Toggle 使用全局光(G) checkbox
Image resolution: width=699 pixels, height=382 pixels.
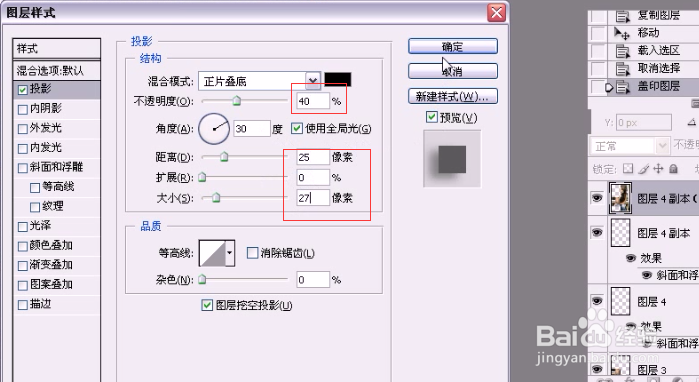[x=296, y=128]
